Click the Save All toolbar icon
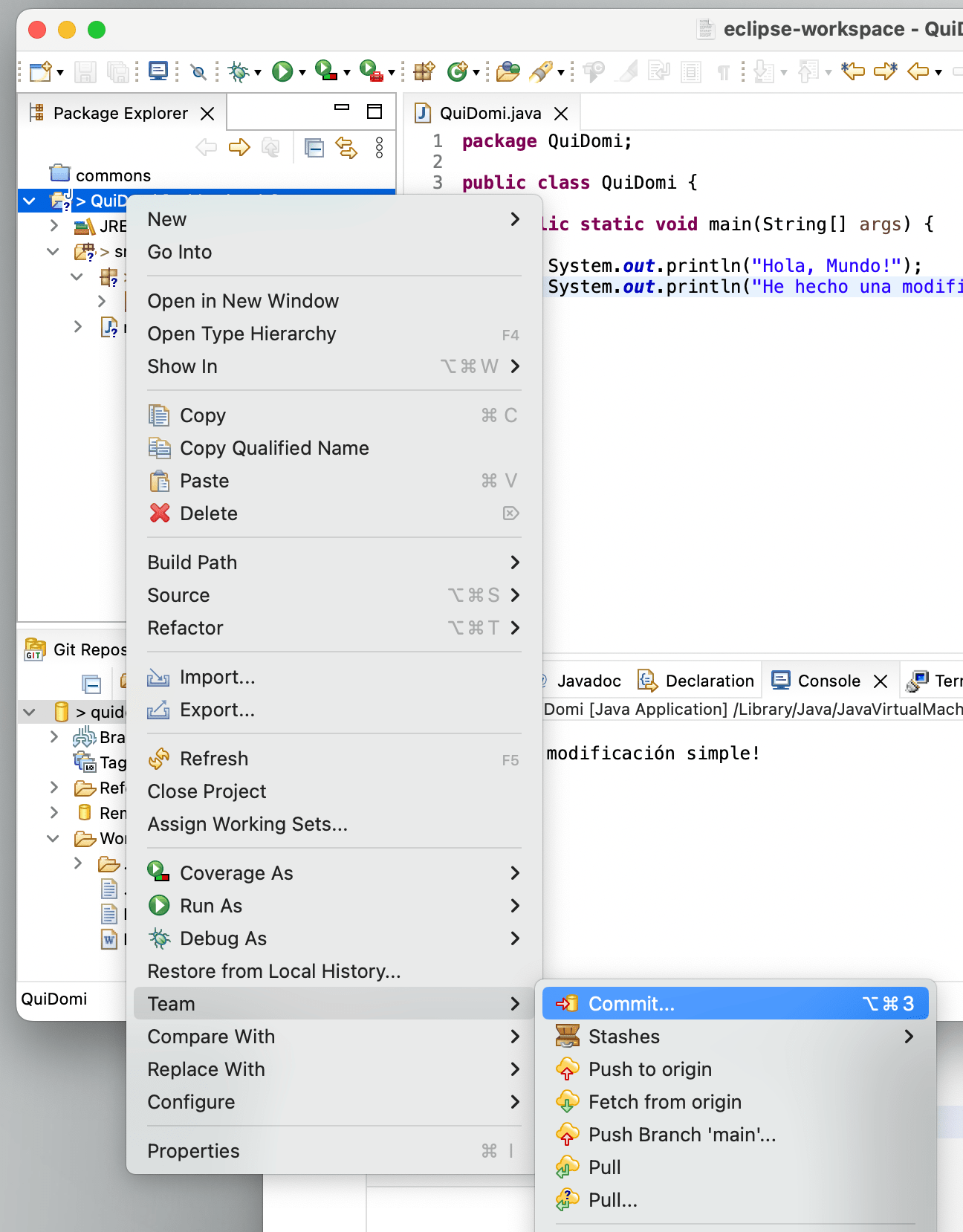The height and width of the screenshot is (1232, 963). click(117, 71)
